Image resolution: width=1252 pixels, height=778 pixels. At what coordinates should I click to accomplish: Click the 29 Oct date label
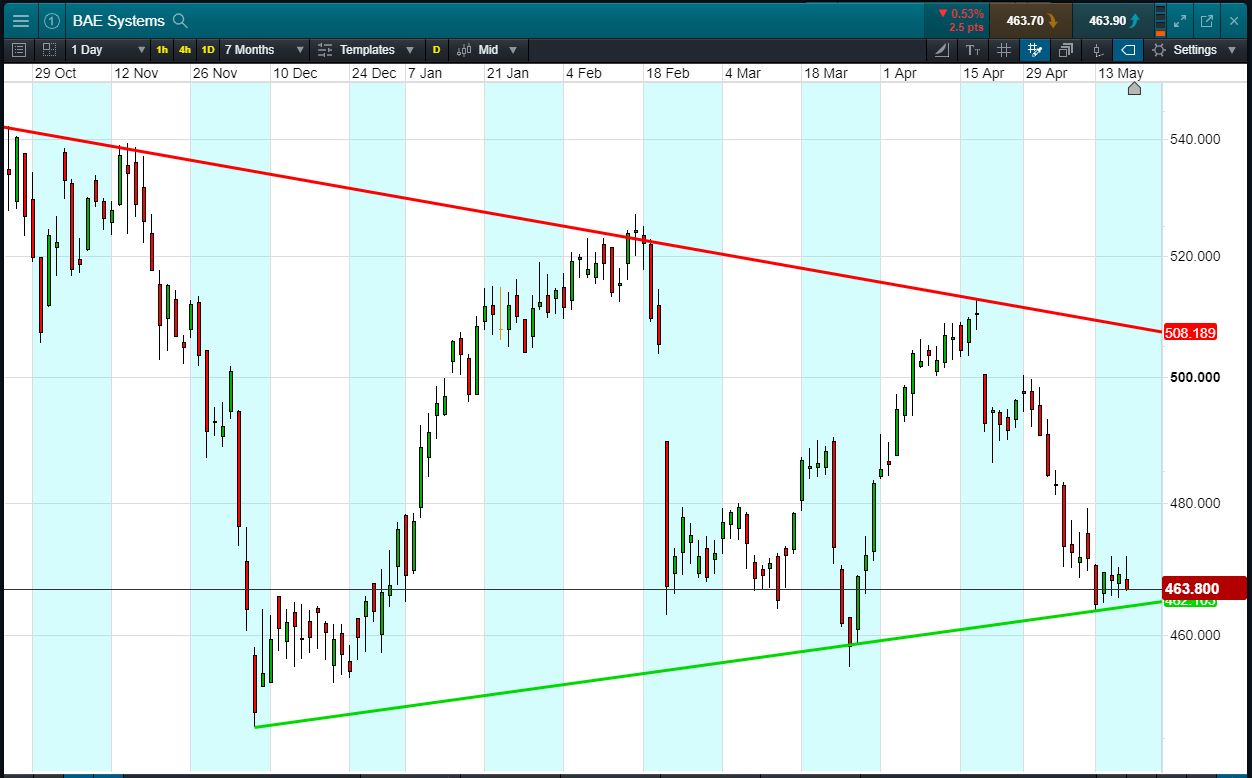(55, 73)
